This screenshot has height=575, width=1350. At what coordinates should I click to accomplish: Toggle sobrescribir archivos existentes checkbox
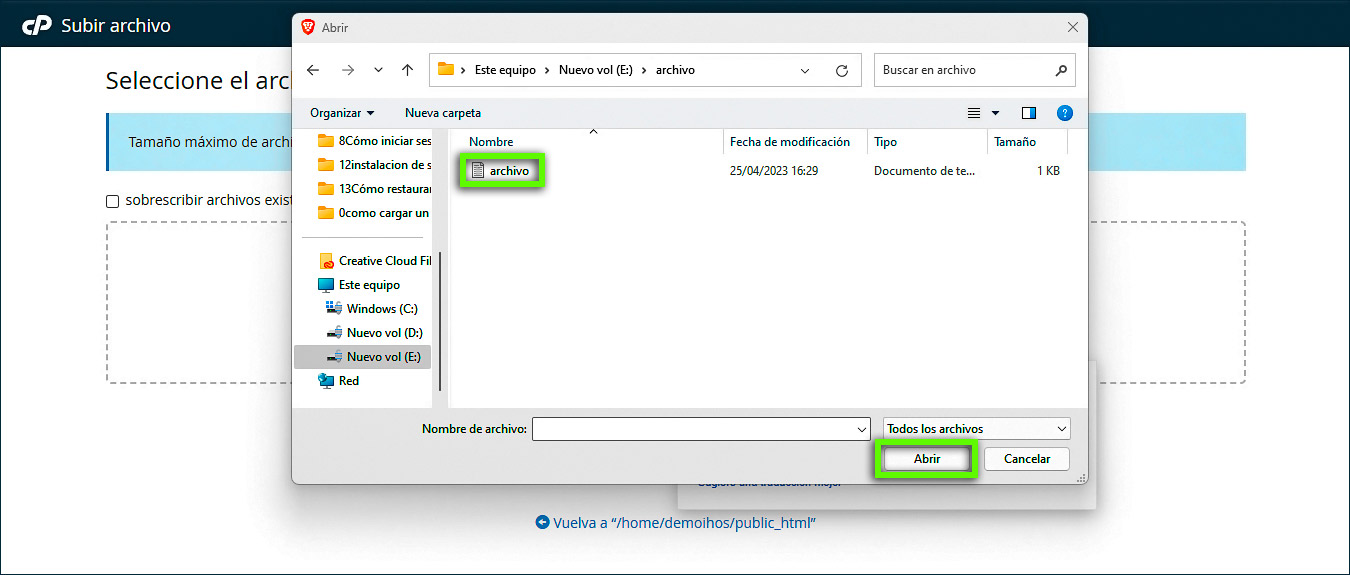(113, 201)
